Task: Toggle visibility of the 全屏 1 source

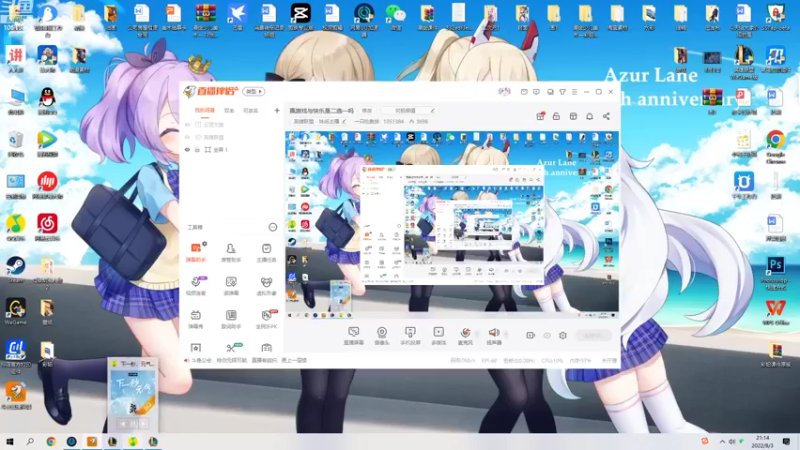Action: point(187,149)
